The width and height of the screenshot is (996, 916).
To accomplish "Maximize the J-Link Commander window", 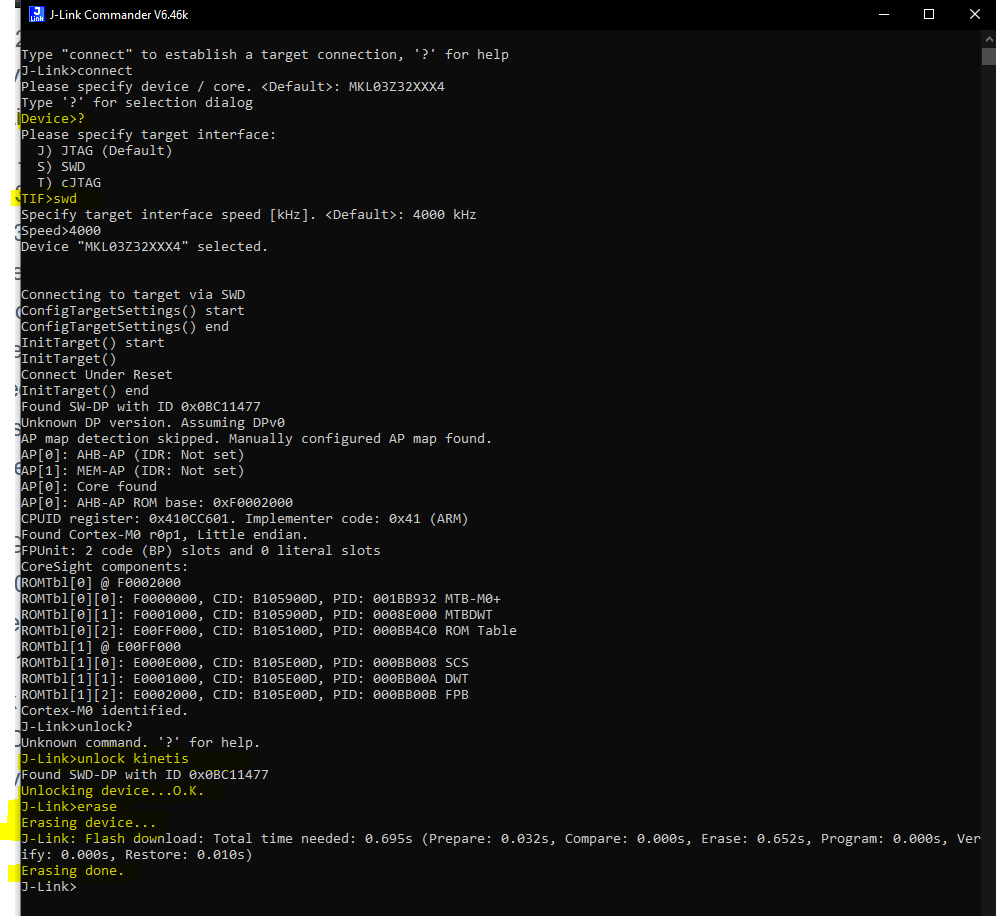I will [929, 14].
